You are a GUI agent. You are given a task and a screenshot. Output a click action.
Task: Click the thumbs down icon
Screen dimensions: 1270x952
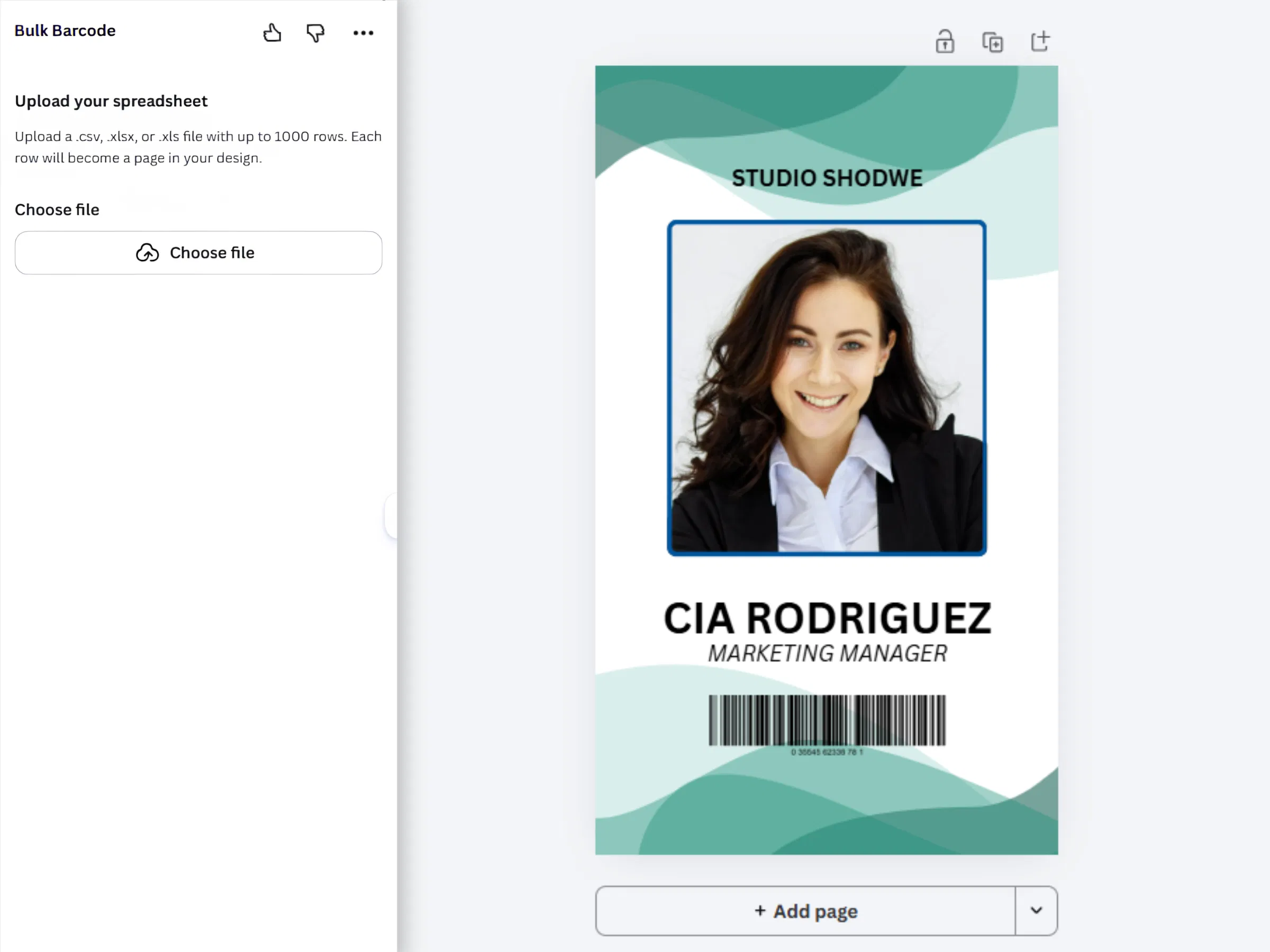[x=315, y=33]
